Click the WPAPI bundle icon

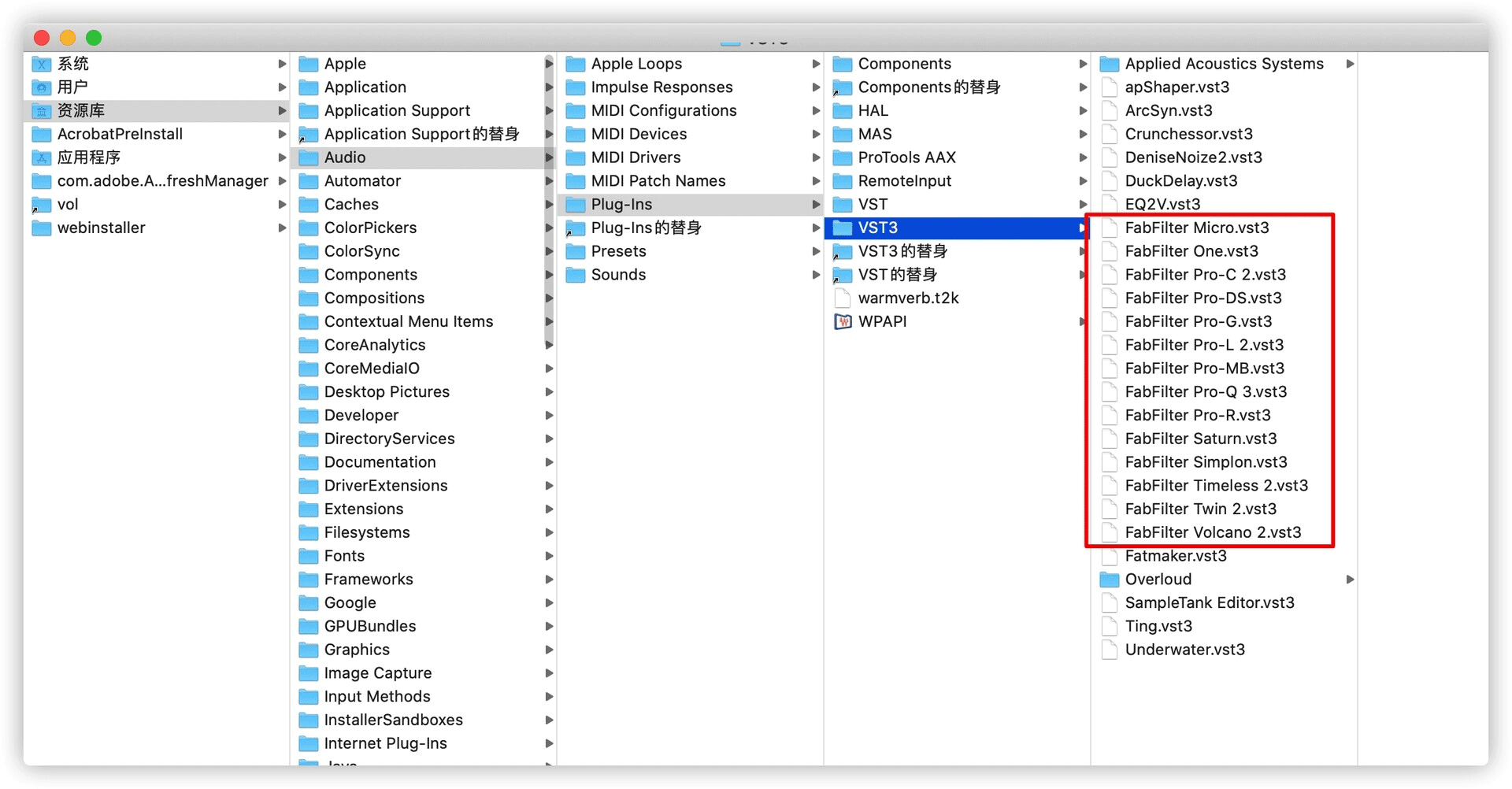pyautogui.click(x=843, y=322)
